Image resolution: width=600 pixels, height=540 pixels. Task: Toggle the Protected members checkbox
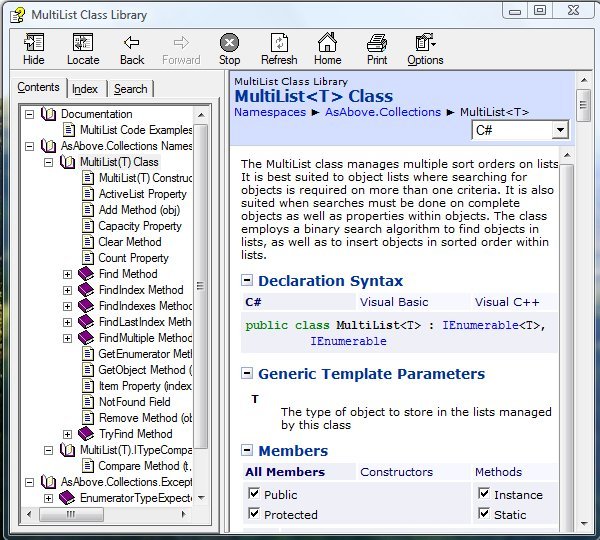pos(254,513)
